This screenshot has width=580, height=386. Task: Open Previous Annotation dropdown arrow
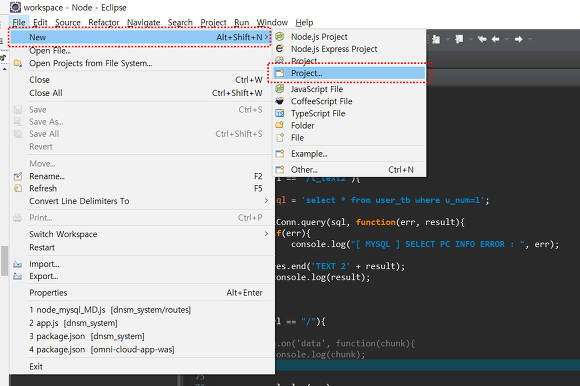pyautogui.click(x=471, y=39)
